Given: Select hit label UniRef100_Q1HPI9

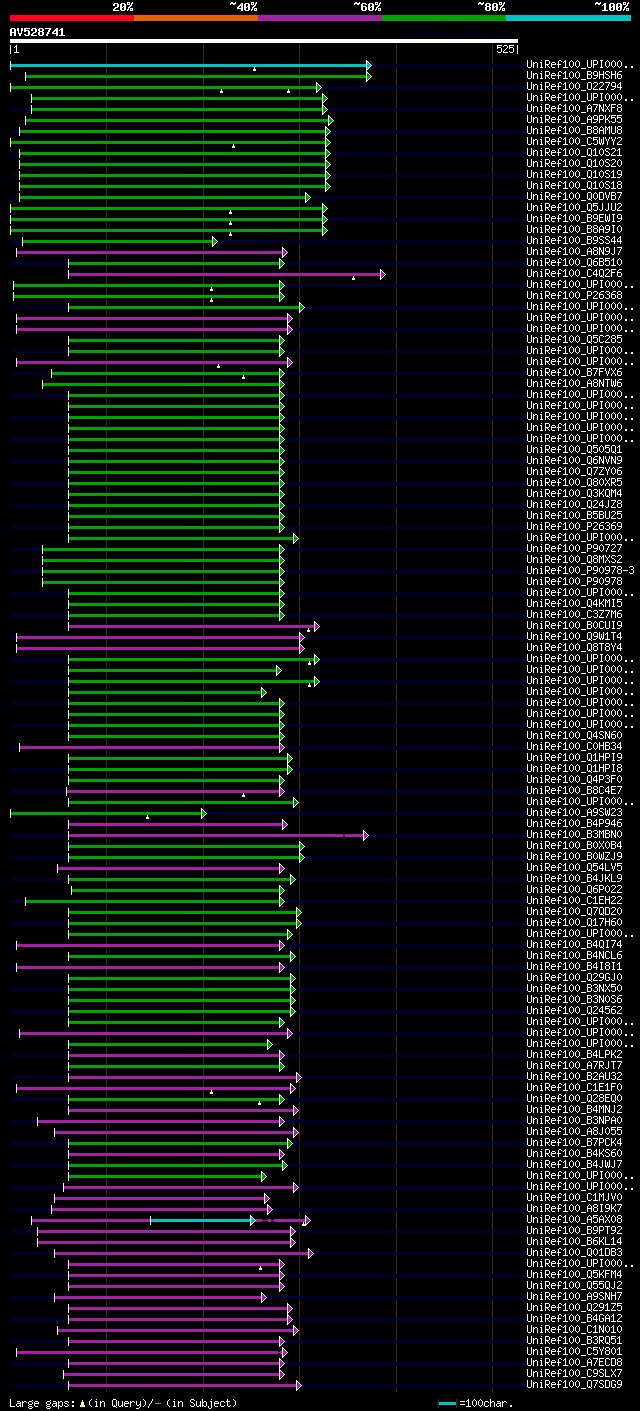Looking at the screenshot, I should 574,757.
